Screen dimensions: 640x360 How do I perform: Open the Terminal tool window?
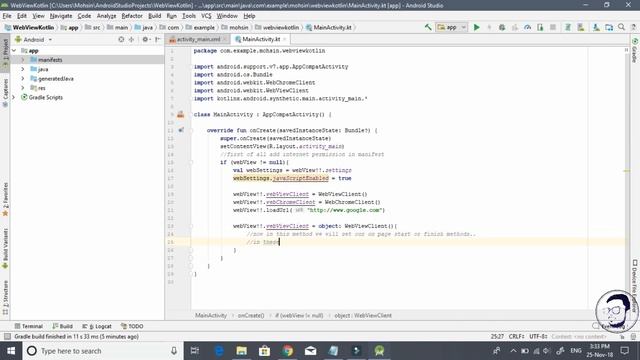(x=29, y=326)
